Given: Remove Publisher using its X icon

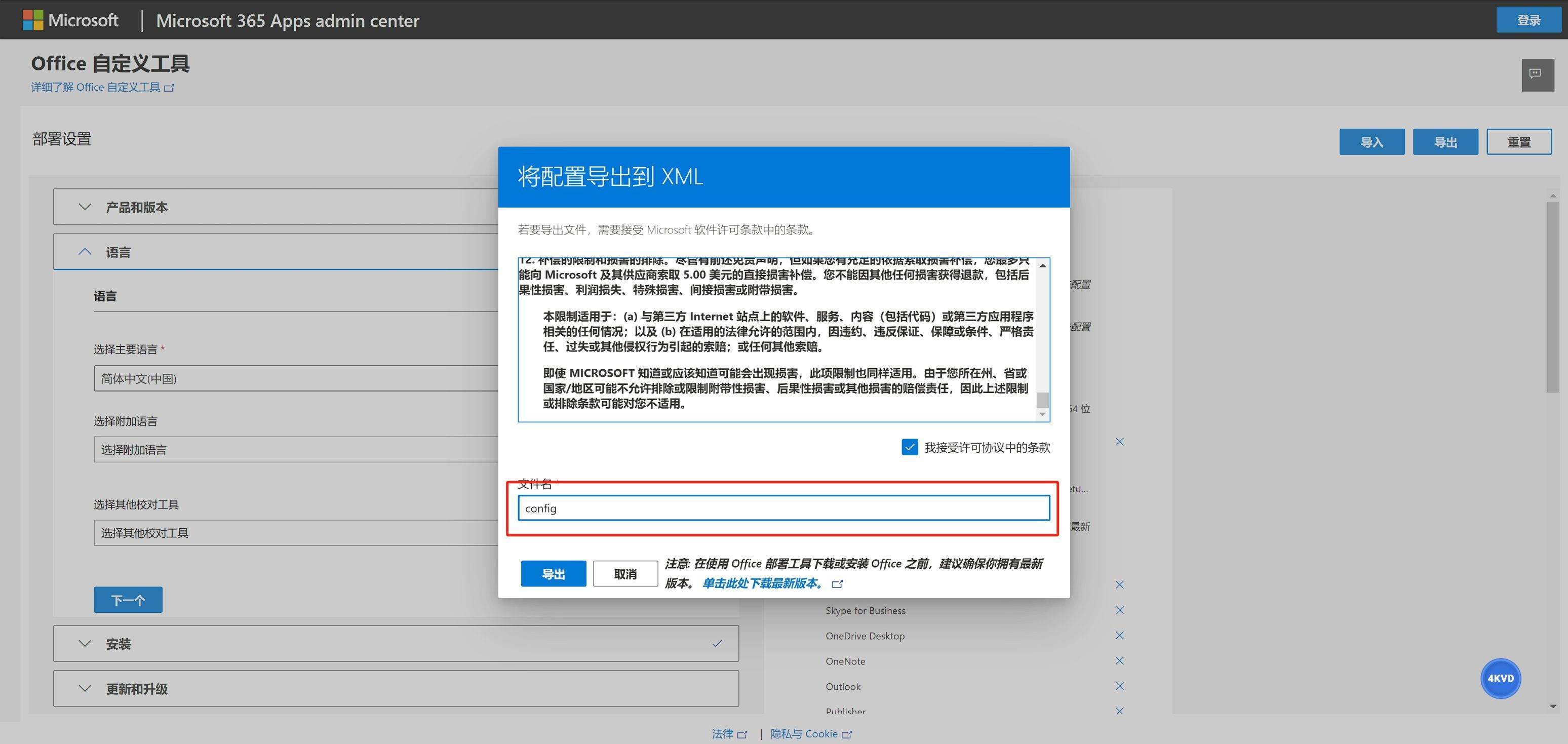Looking at the screenshot, I should 1119,710.
